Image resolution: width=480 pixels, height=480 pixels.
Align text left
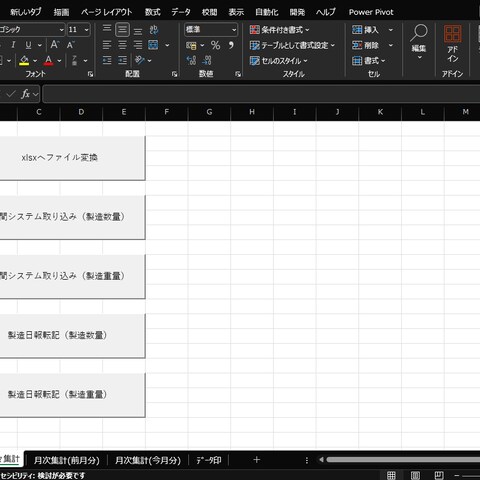click(107, 45)
